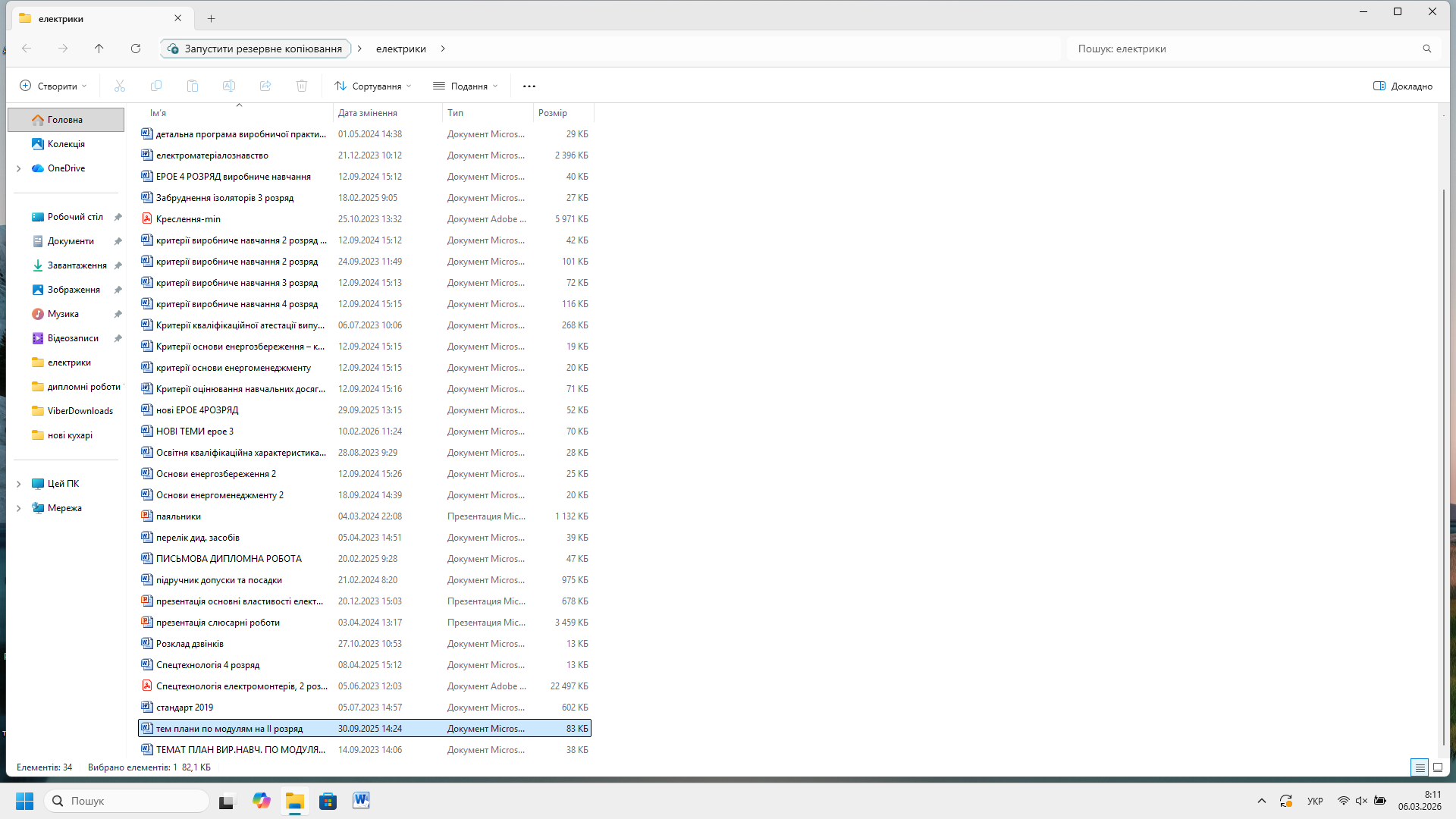Screen dimensions: 1456x819
Task: Click the Delete trash bin icon
Action: click(x=302, y=86)
